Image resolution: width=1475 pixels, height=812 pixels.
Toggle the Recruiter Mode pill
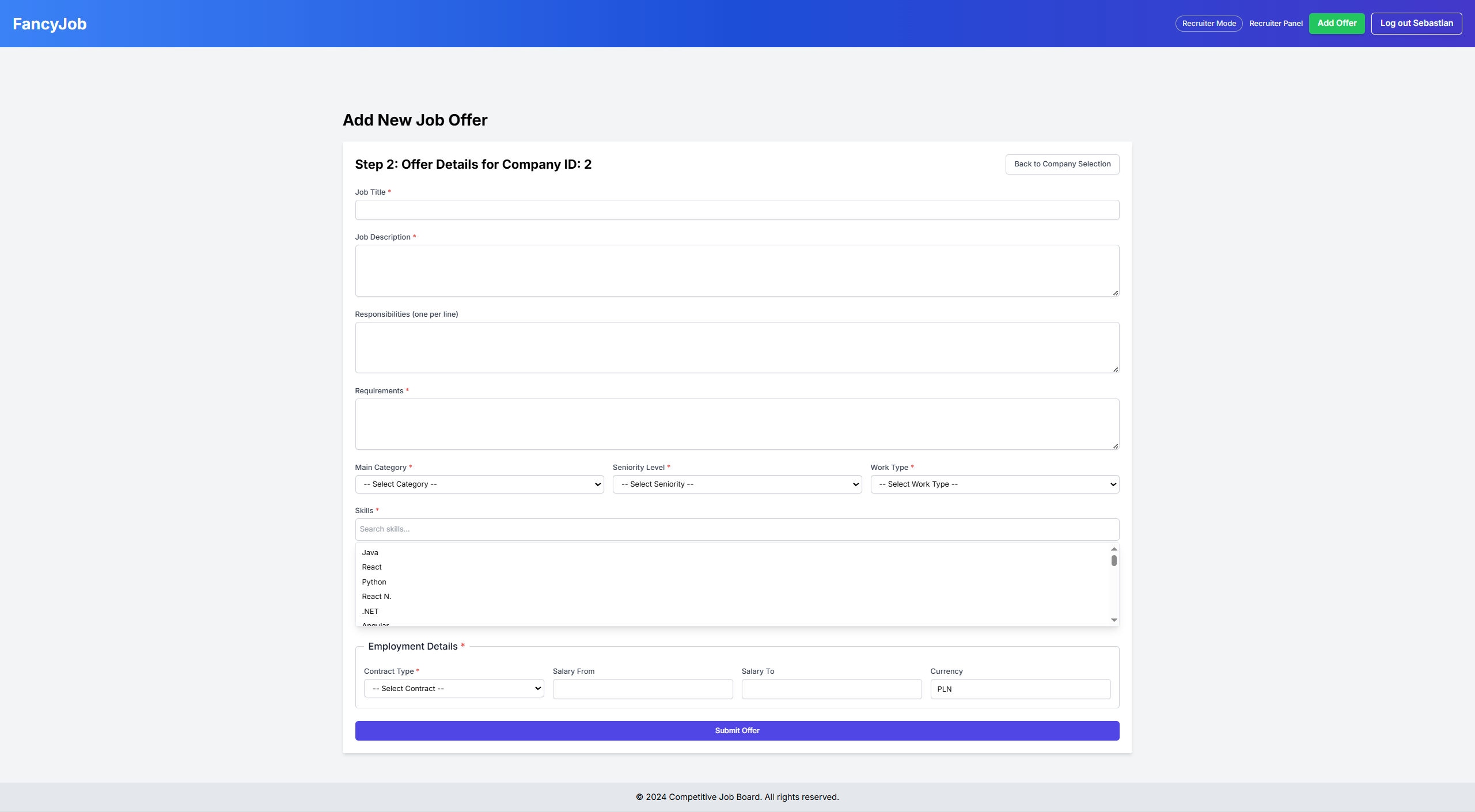1208,24
